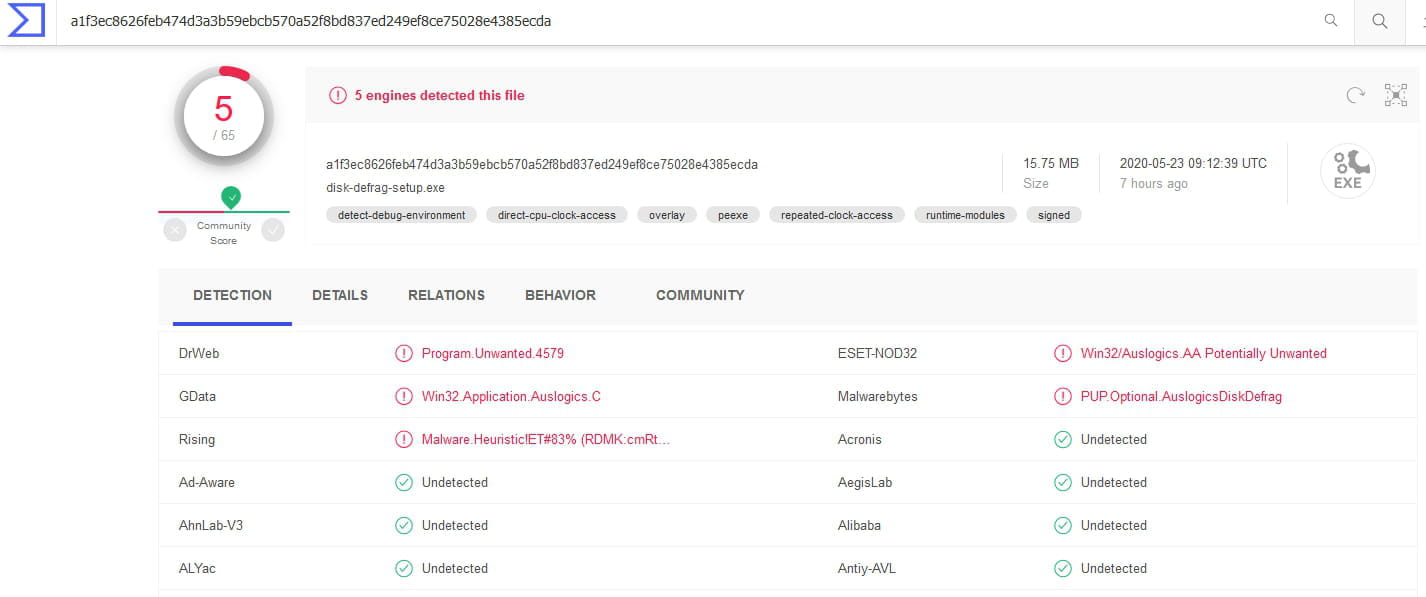Click the AegisLab undetected check icon

point(1063,482)
